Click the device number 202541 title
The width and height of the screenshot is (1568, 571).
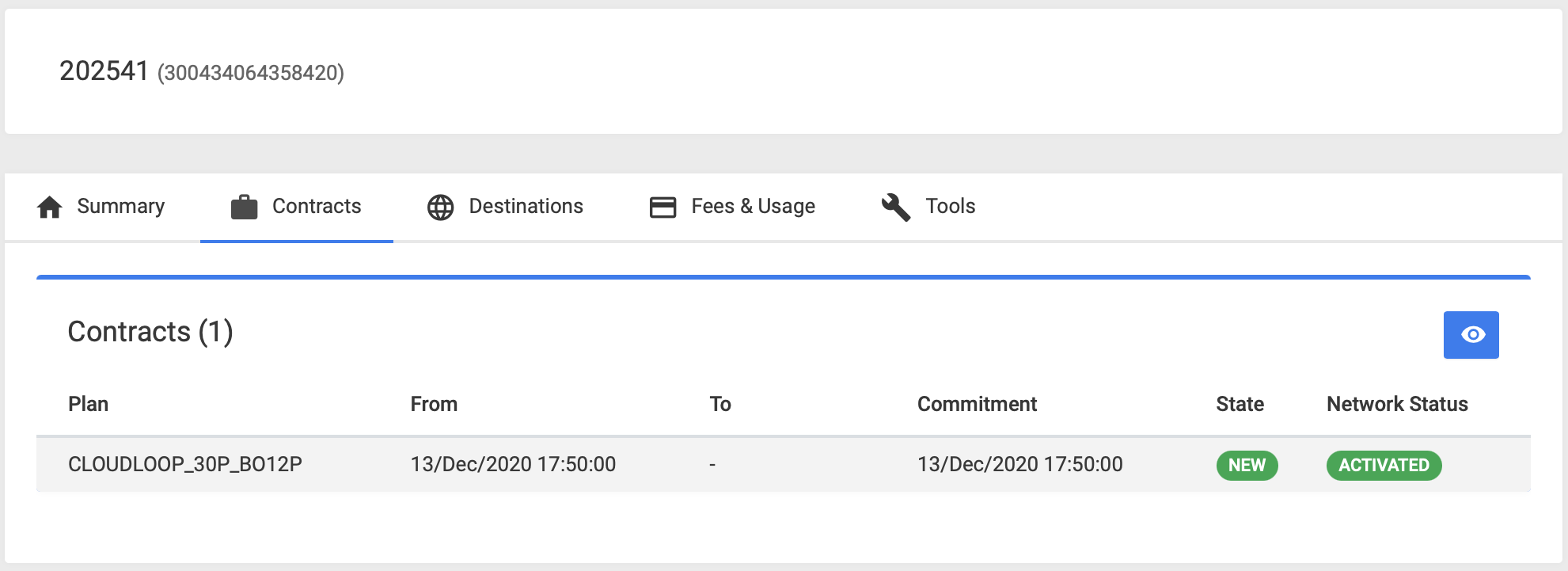click(x=104, y=71)
